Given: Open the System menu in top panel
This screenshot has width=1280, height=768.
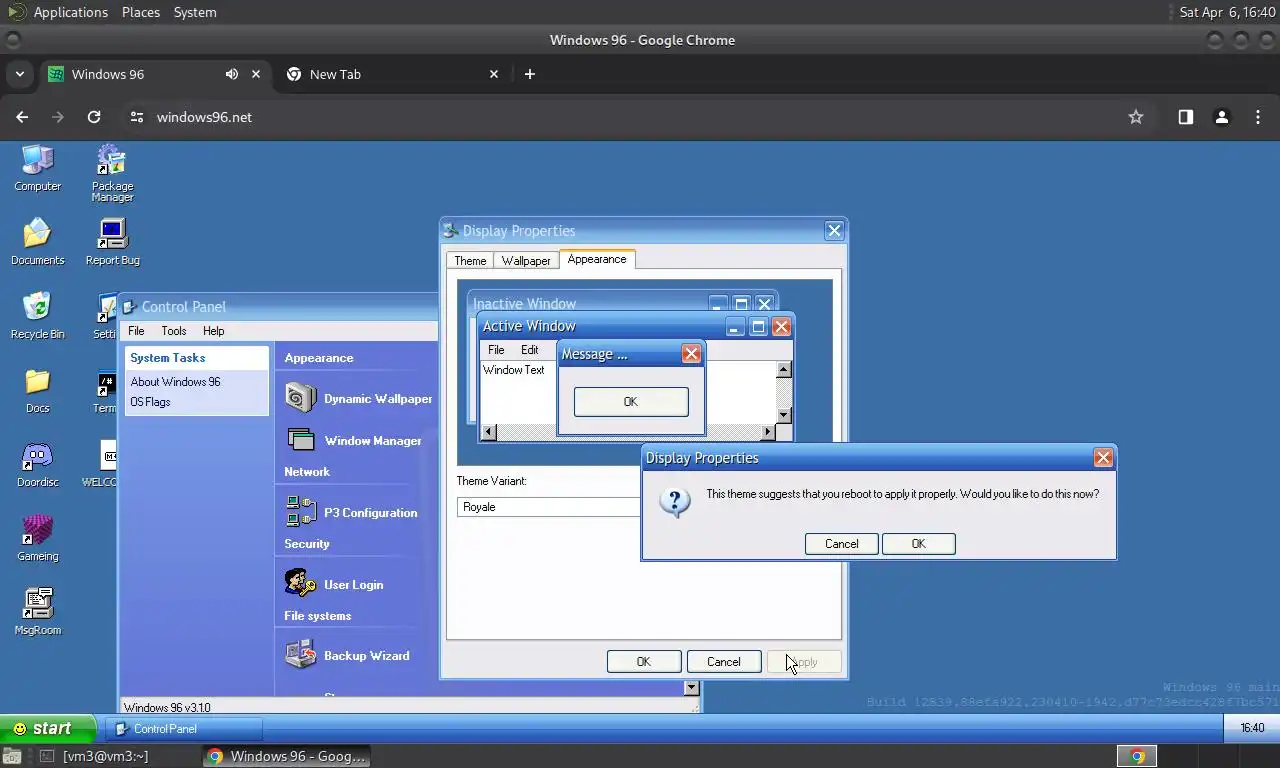Looking at the screenshot, I should click(195, 12).
